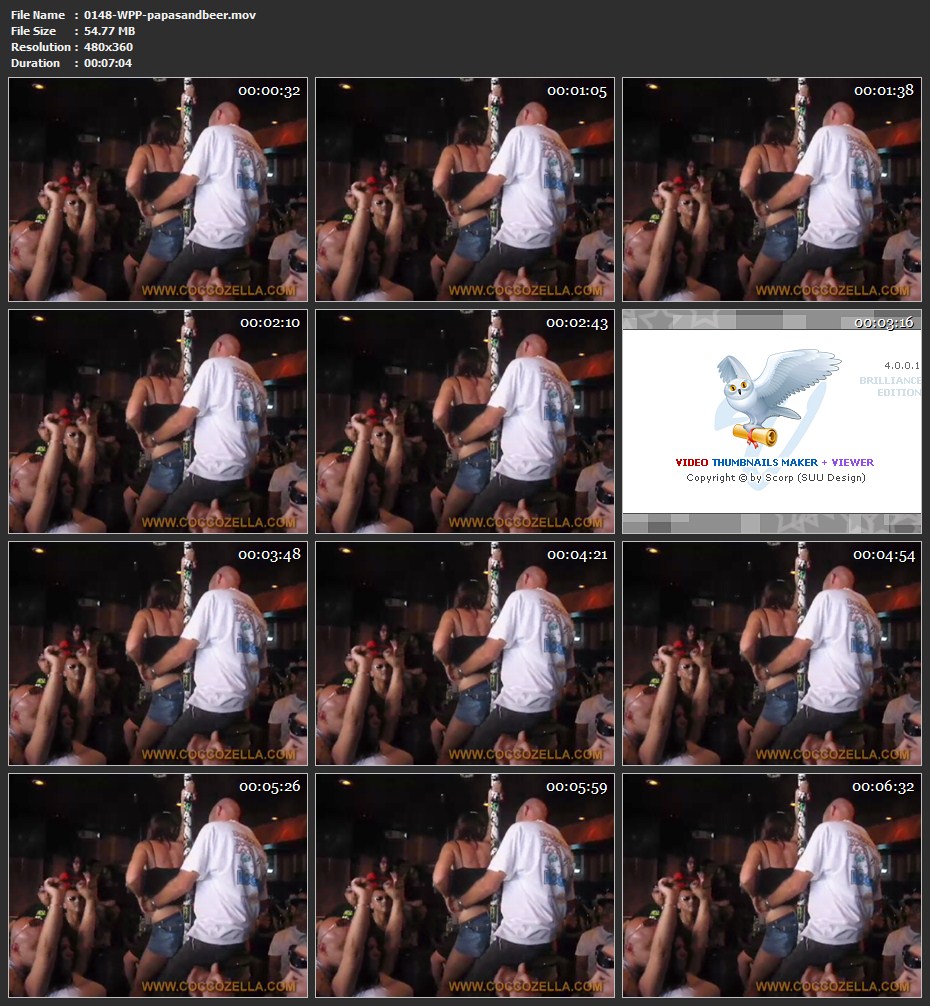930x1006 pixels.
Task: Click the 480x360 resolution value
Action: 108,47
